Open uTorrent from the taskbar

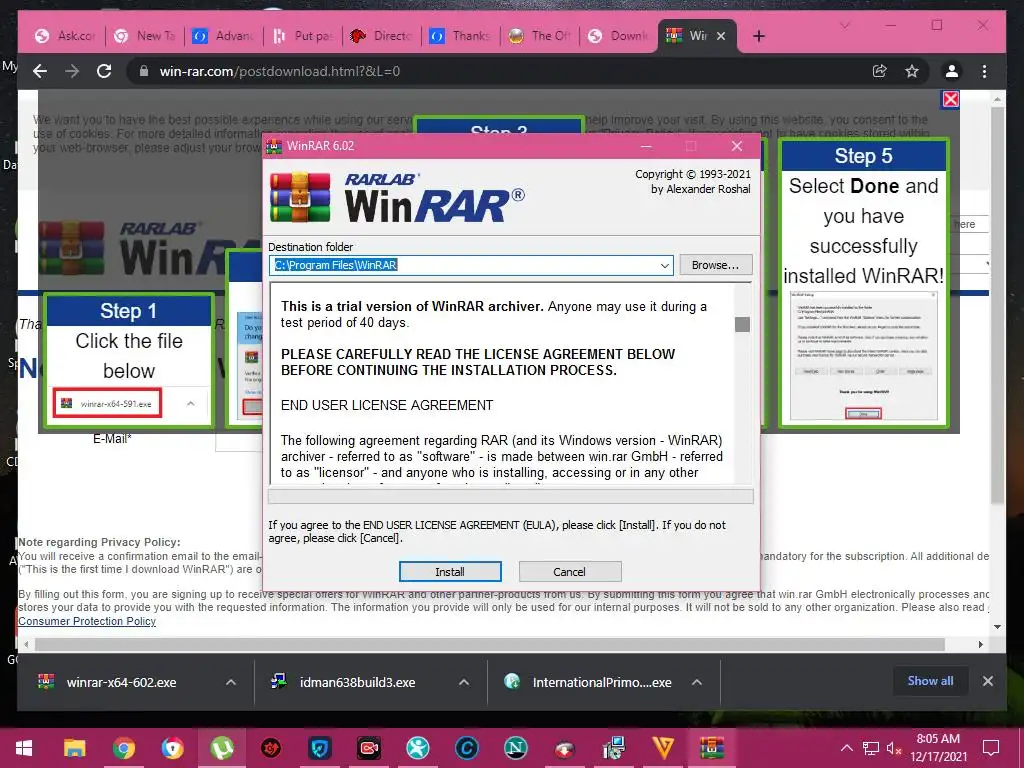tap(222, 748)
